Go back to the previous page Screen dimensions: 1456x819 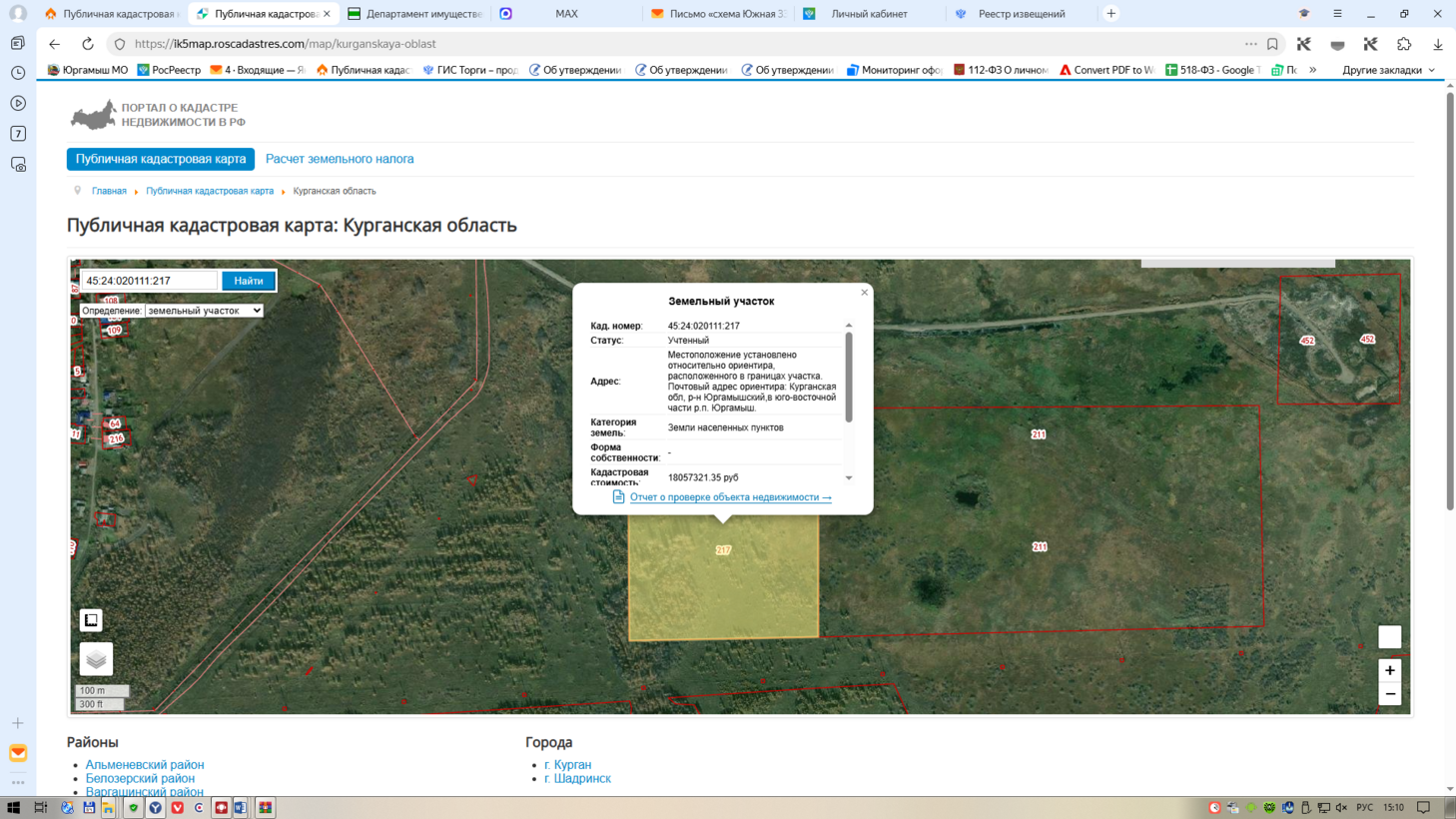point(55,44)
